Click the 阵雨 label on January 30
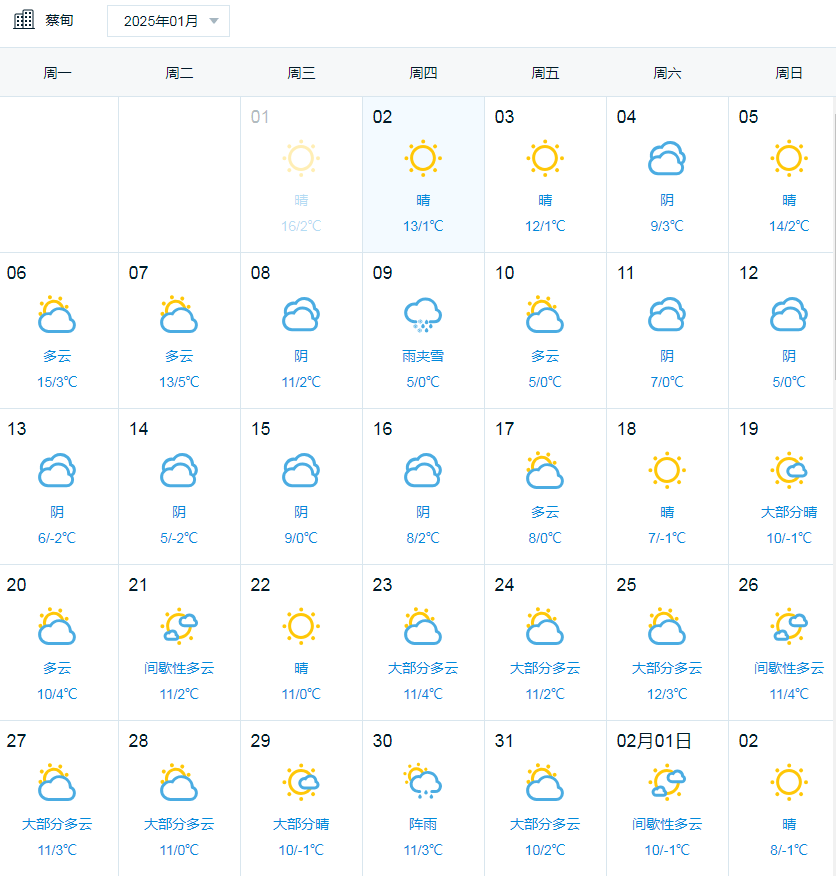Screen dimensions: 836x876 click(423, 823)
